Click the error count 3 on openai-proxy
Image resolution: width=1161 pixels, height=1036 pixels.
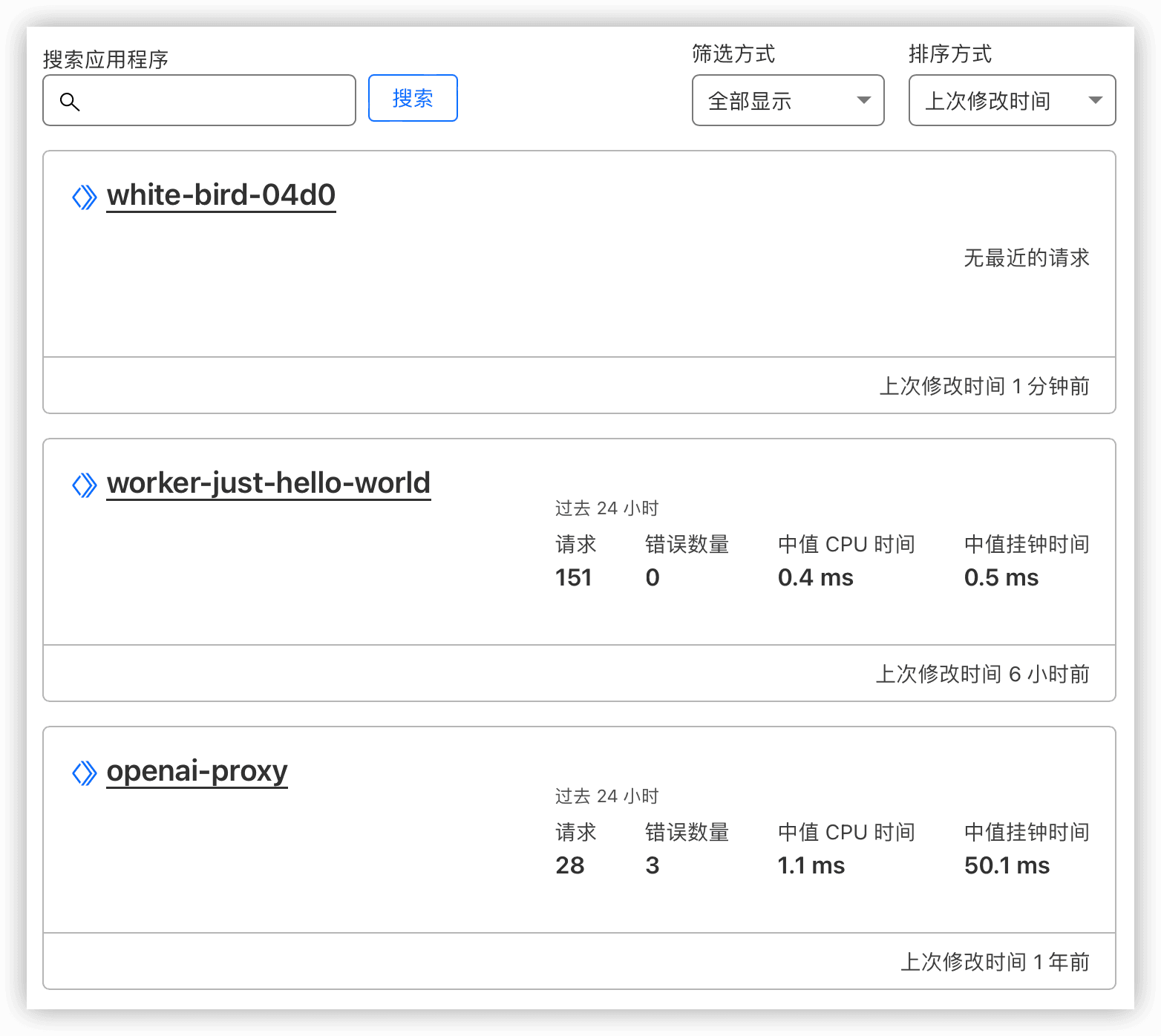pos(652,865)
